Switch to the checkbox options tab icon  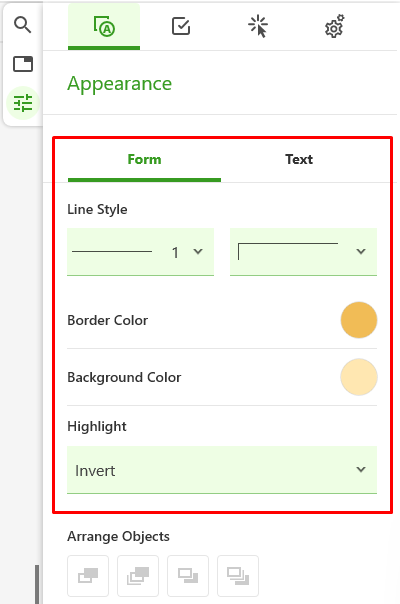(x=181, y=27)
